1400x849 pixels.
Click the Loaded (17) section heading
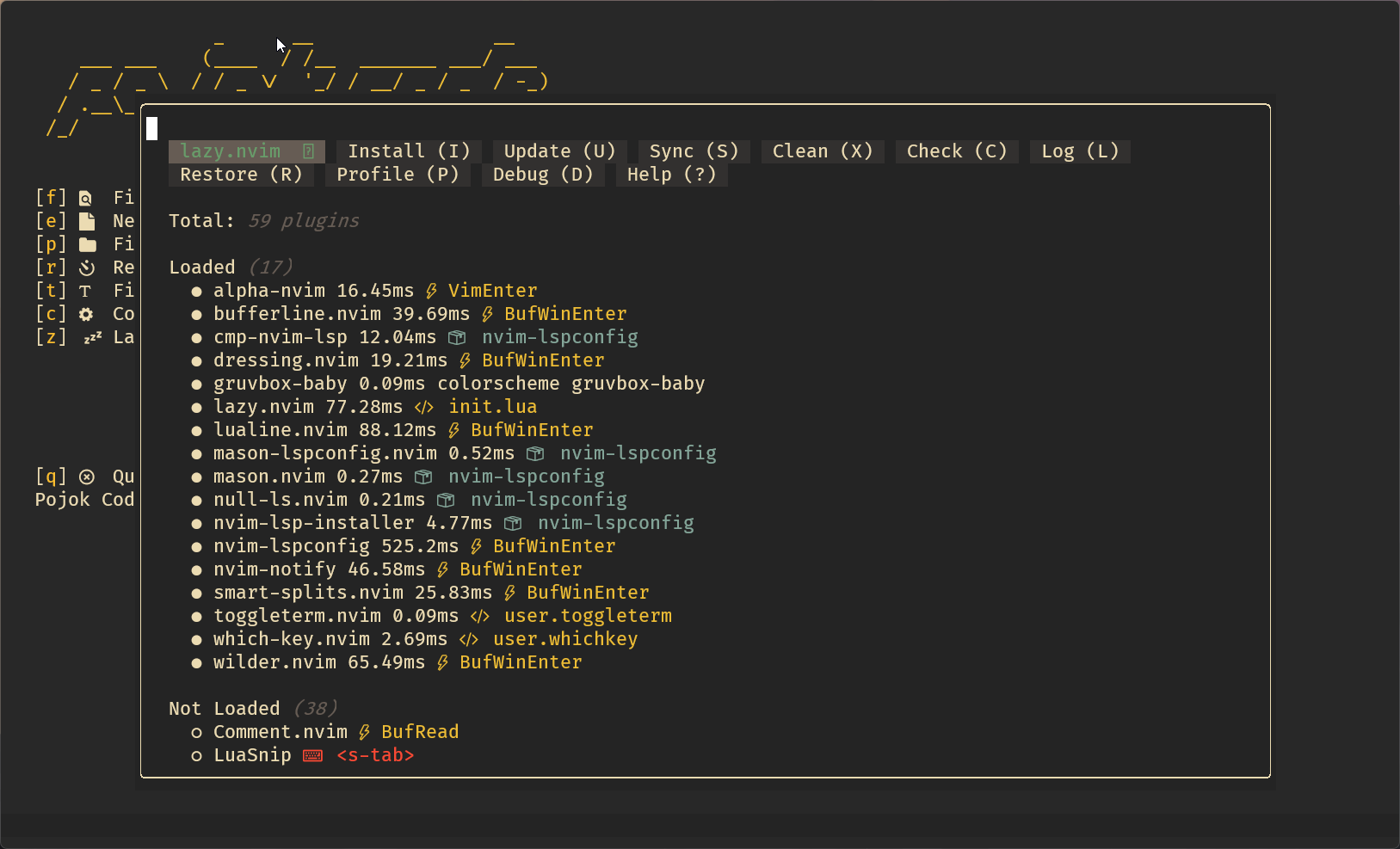(x=231, y=268)
